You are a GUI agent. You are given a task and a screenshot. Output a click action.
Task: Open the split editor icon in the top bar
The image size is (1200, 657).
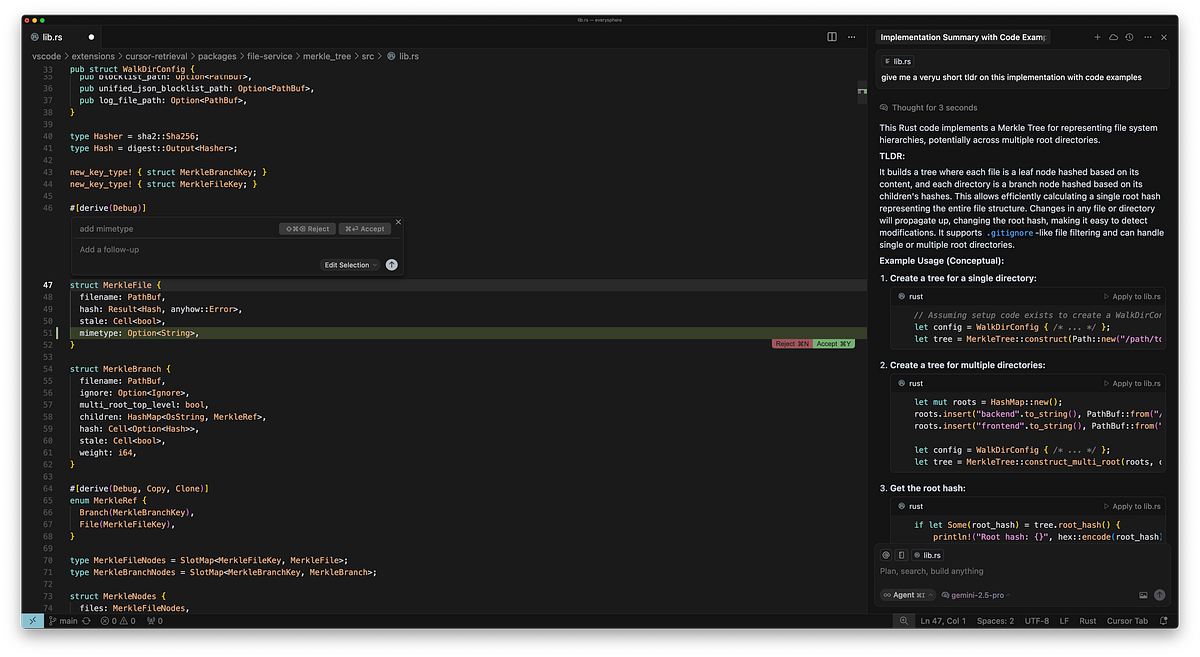(832, 36)
